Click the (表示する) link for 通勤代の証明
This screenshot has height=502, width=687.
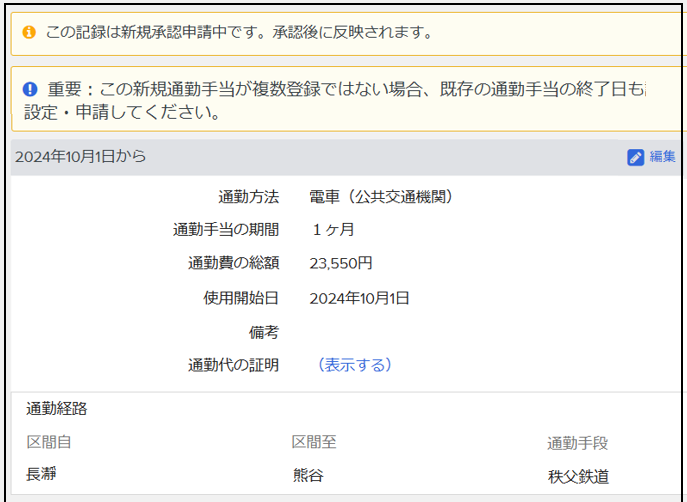(354, 365)
